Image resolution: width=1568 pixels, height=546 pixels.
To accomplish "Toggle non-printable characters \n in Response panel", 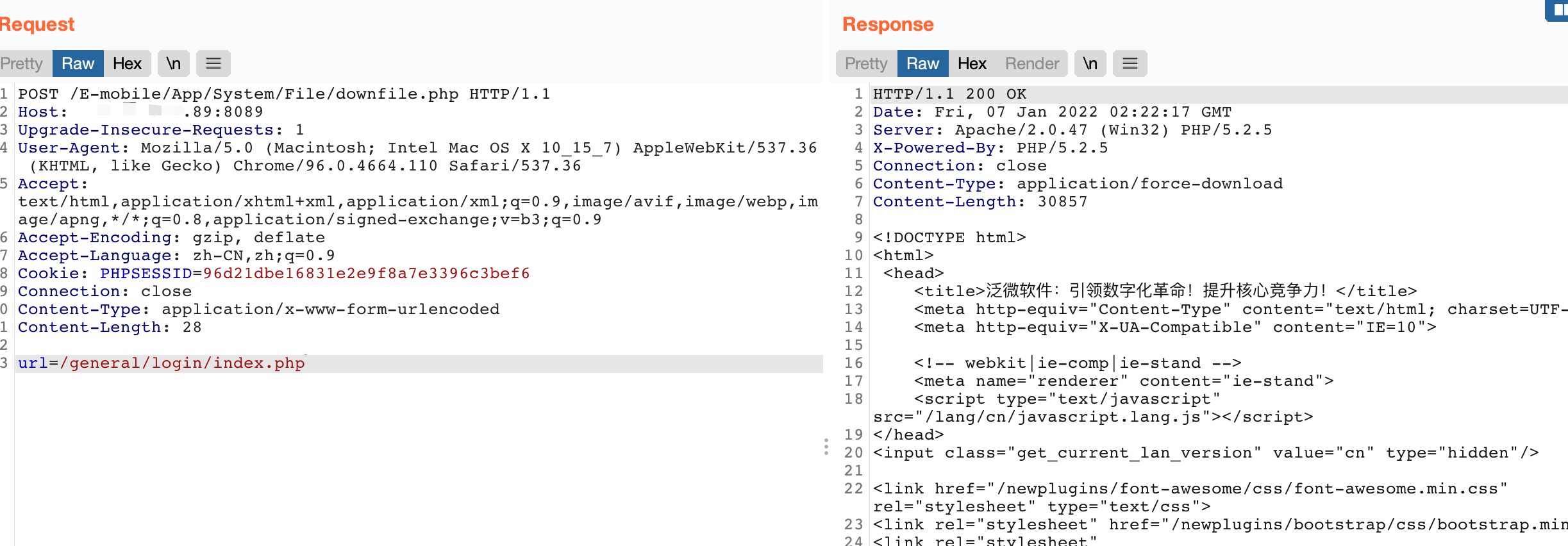I will pos(1090,63).
